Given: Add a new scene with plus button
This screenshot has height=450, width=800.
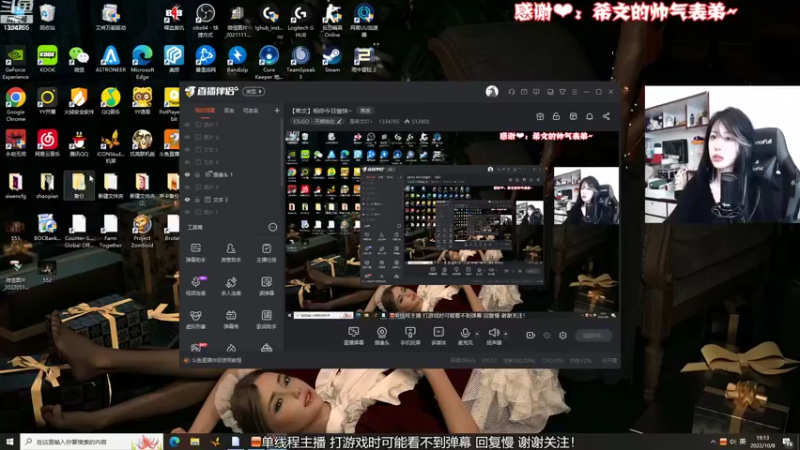Looking at the screenshot, I should tap(277, 110).
